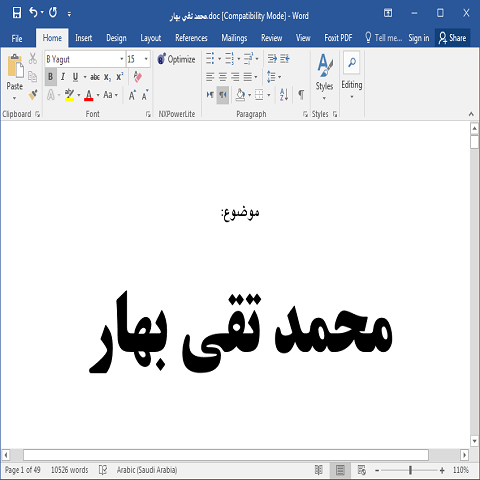Viewport: 480px width, 480px height.
Task: Open the Review tab
Action: point(271,38)
